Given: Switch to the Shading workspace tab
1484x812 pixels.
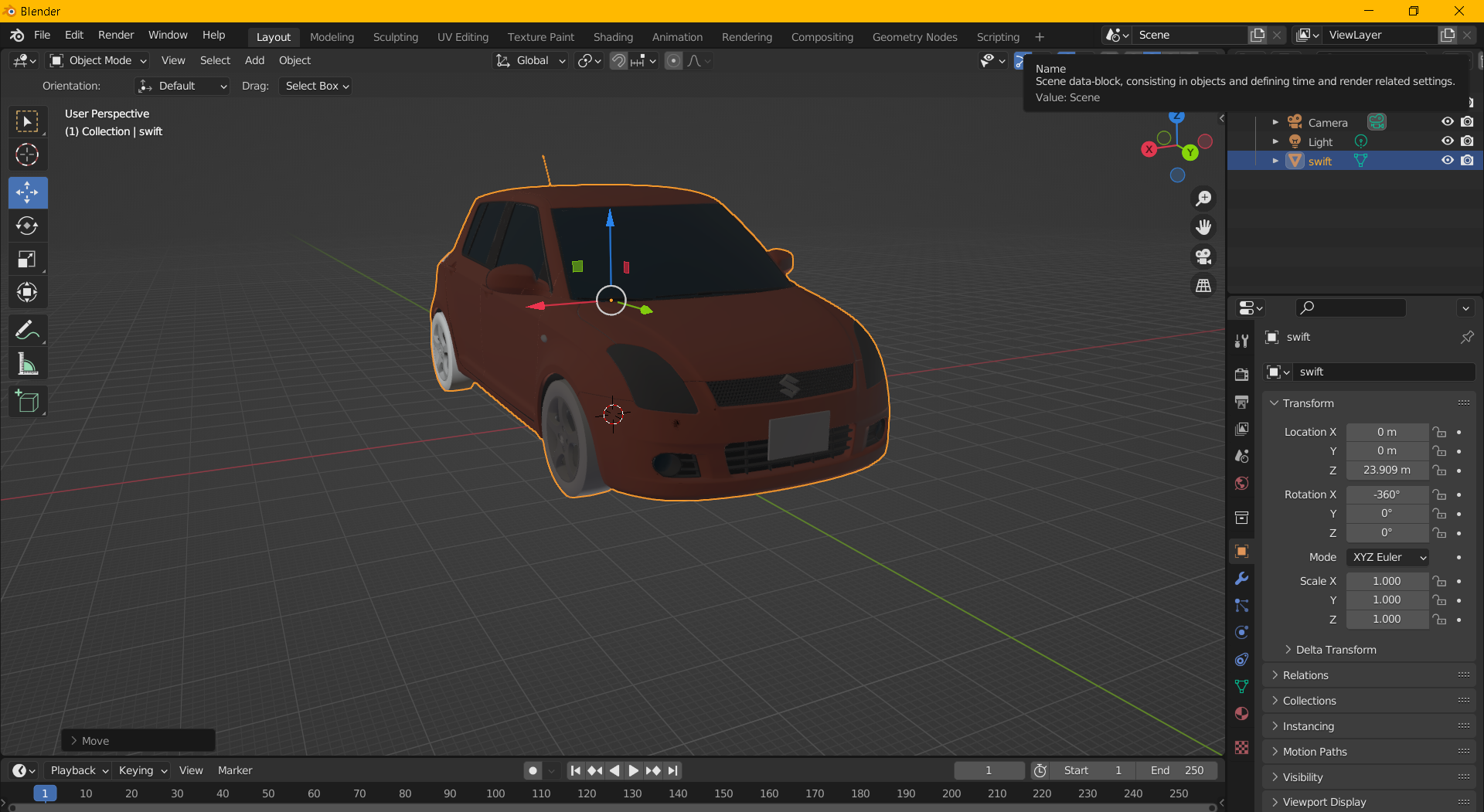Looking at the screenshot, I should 613,37.
